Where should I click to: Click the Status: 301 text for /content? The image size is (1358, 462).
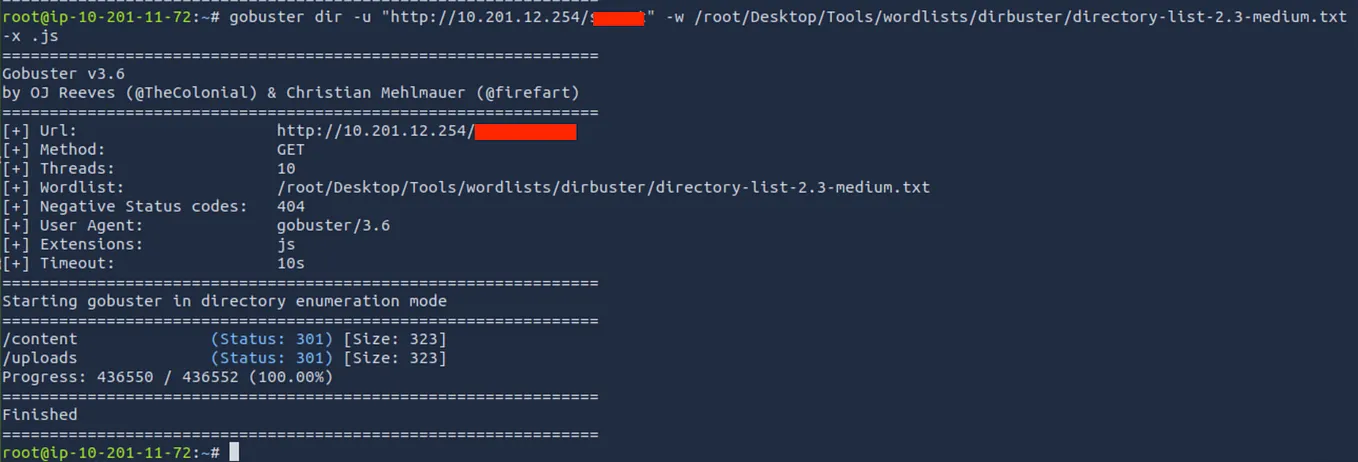(x=272, y=339)
